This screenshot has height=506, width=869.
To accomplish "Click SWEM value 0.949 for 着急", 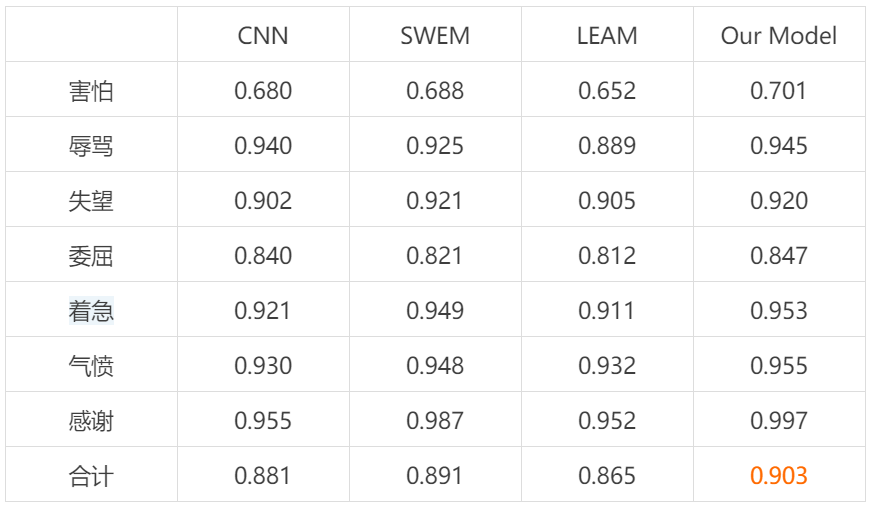I will pyautogui.click(x=435, y=311).
